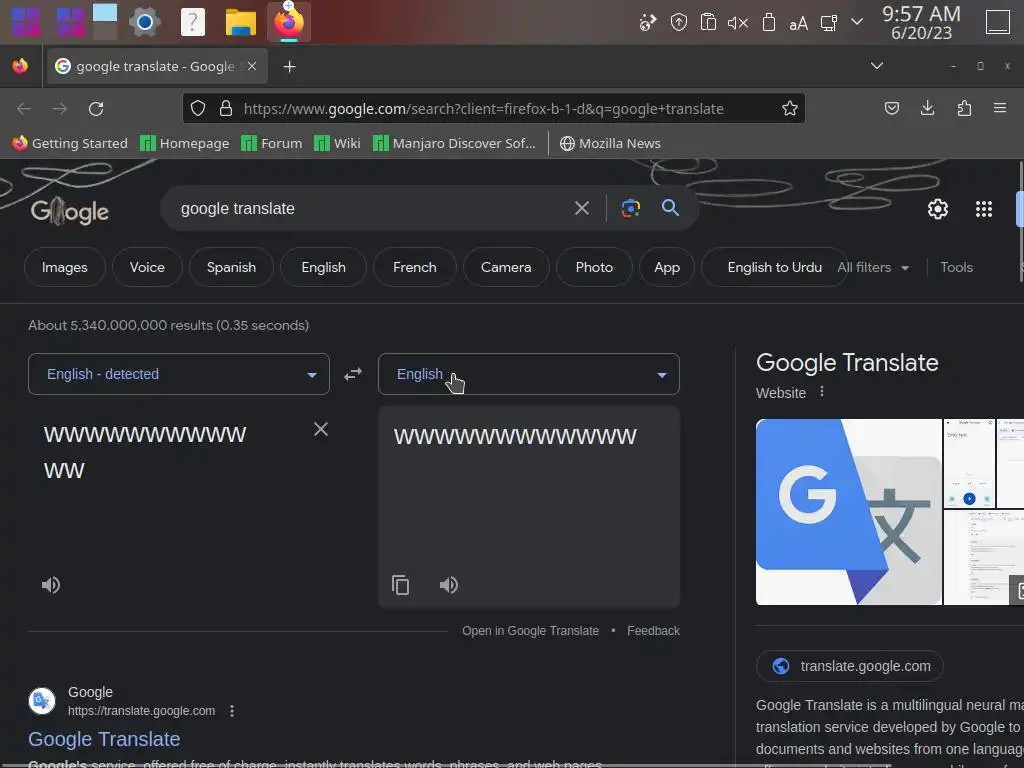The image size is (1024, 768).
Task: Select the Images filter chip
Action: pos(65,267)
